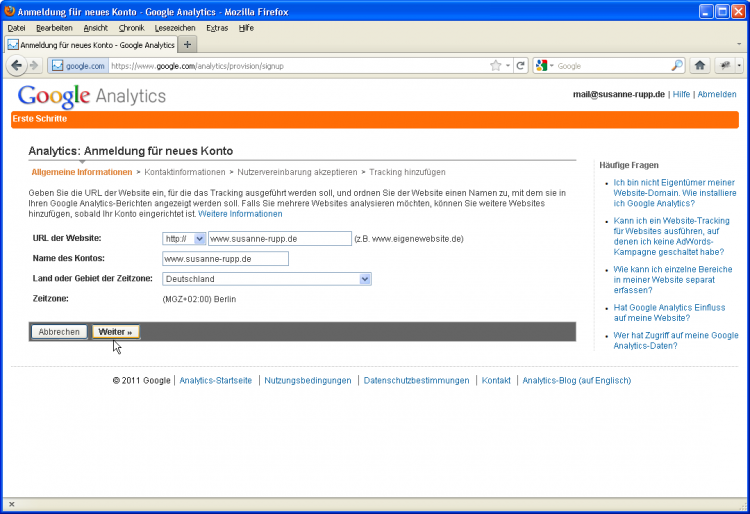Expand the Deutschland country dropdown
The width and height of the screenshot is (750, 514).
365,279
